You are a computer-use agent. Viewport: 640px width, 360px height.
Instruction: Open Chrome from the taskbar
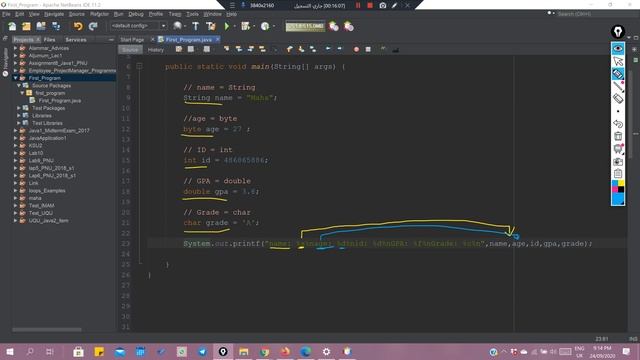(x=264, y=351)
